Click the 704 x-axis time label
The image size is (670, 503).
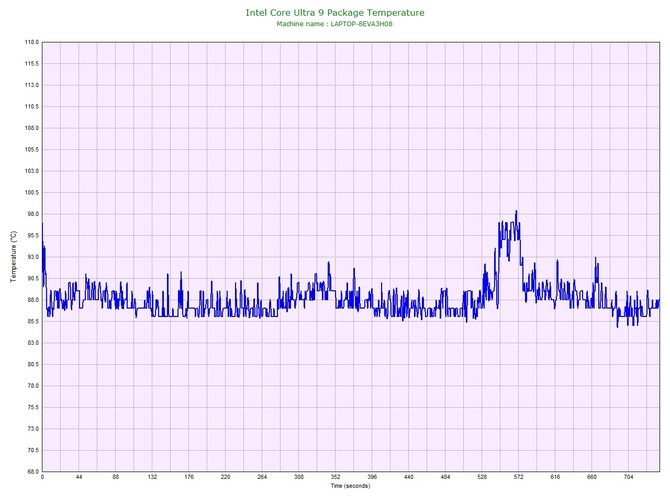click(x=629, y=477)
